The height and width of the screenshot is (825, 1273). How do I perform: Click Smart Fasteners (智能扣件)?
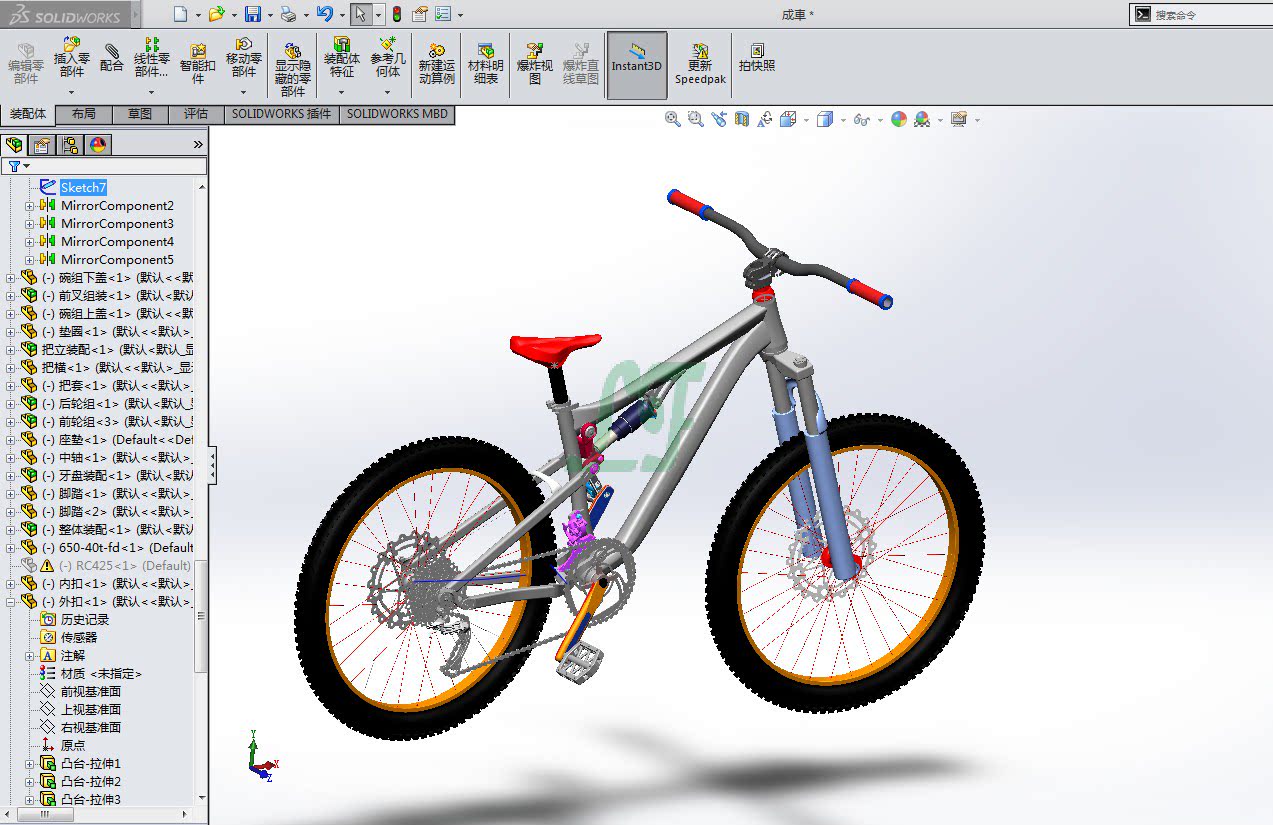(x=198, y=62)
